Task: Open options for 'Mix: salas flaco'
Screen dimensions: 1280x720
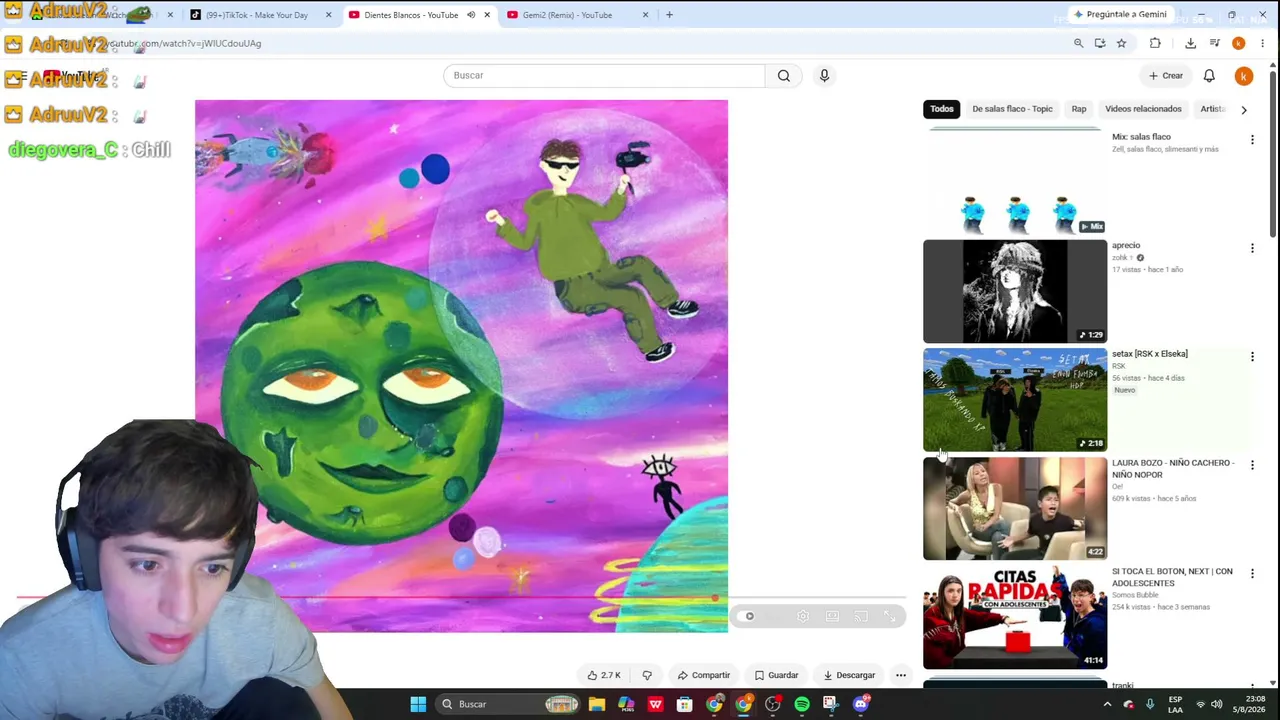Action: point(1252,140)
